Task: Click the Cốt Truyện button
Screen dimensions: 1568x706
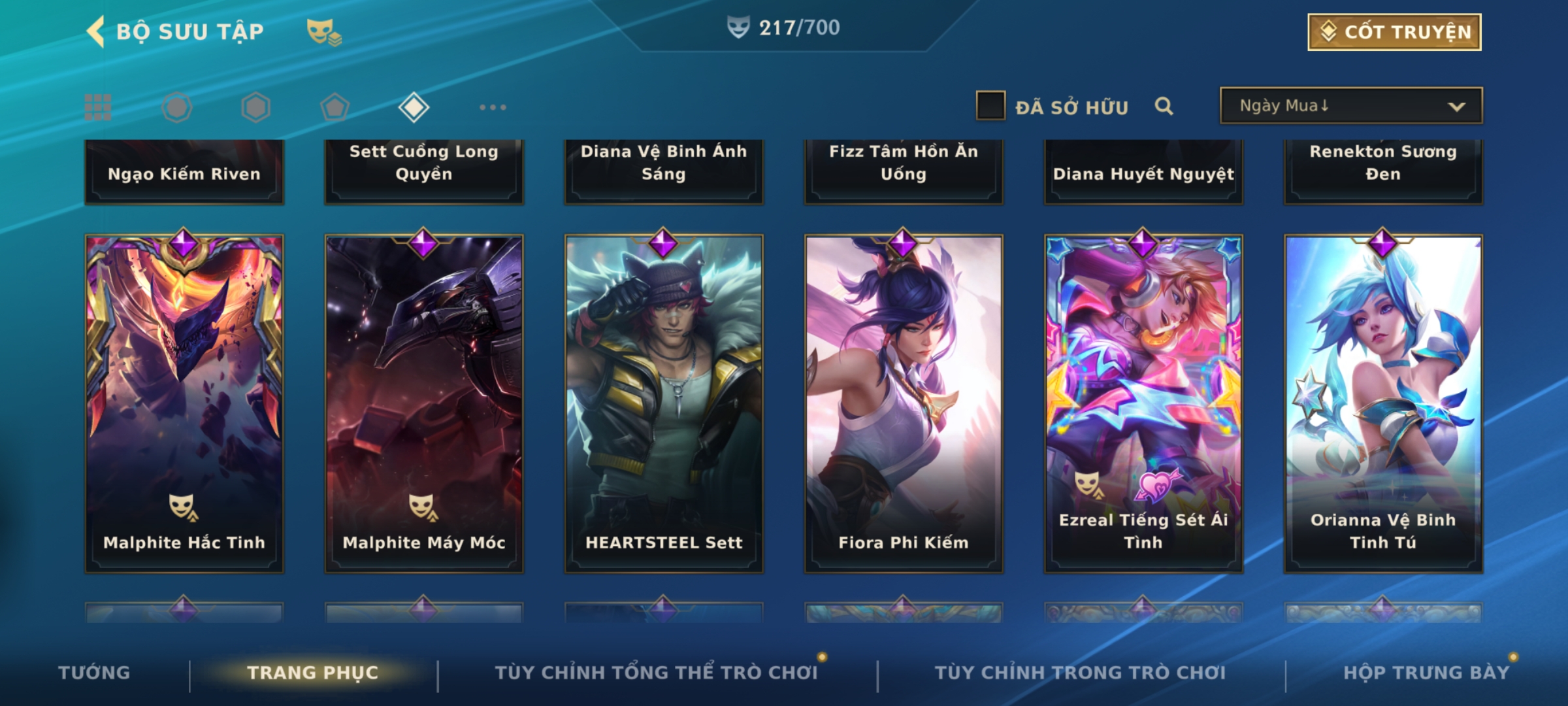Action: point(1394,32)
